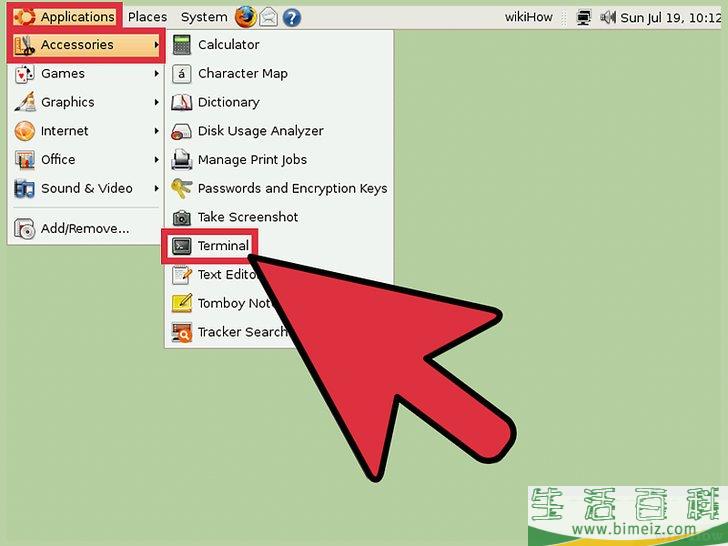Viewport: 728px width, 546px height.
Task: Select Character Map from Accessories
Action: (242, 74)
